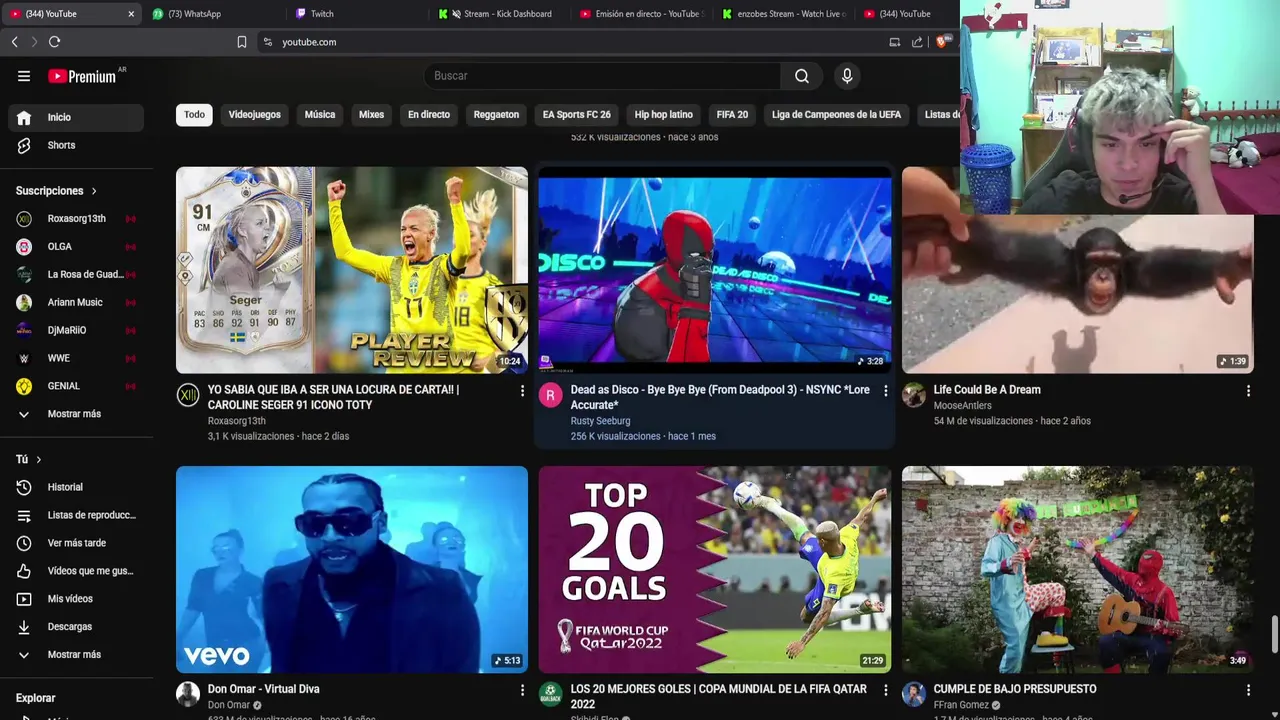Open the GENIAL subscription channel
The height and width of the screenshot is (720, 1280).
point(76,386)
